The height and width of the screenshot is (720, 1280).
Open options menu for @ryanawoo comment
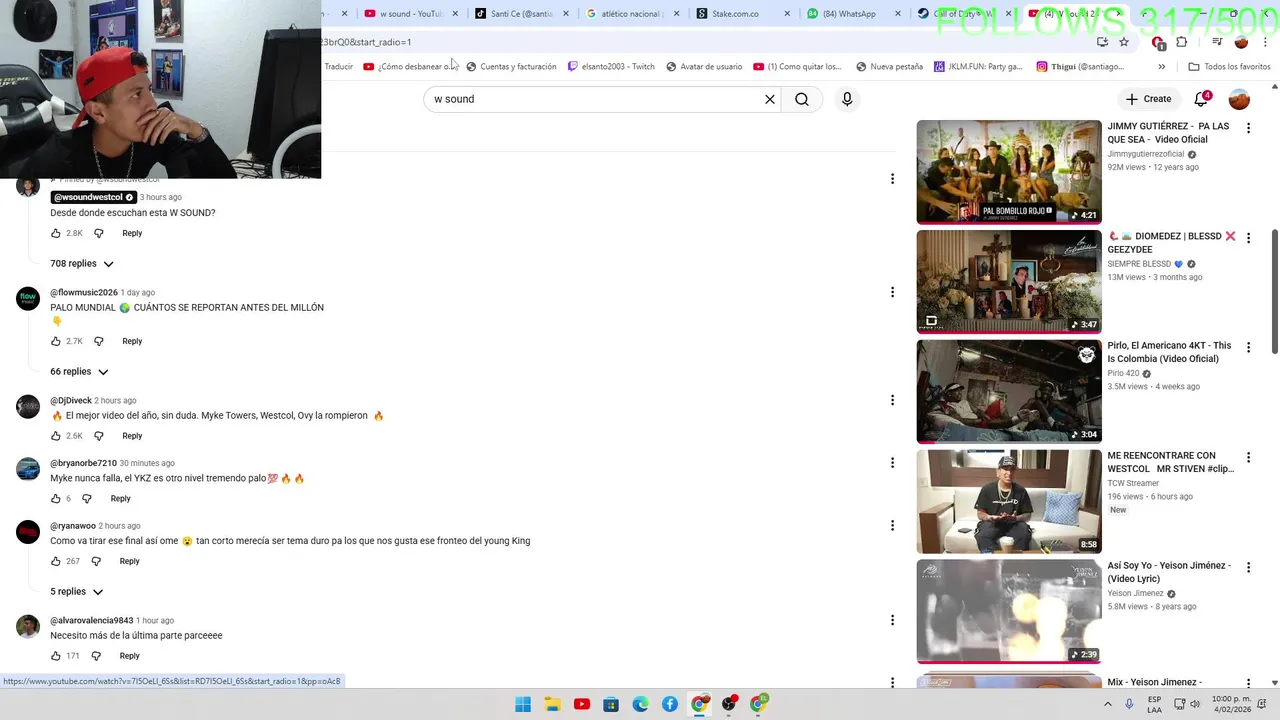point(892,525)
